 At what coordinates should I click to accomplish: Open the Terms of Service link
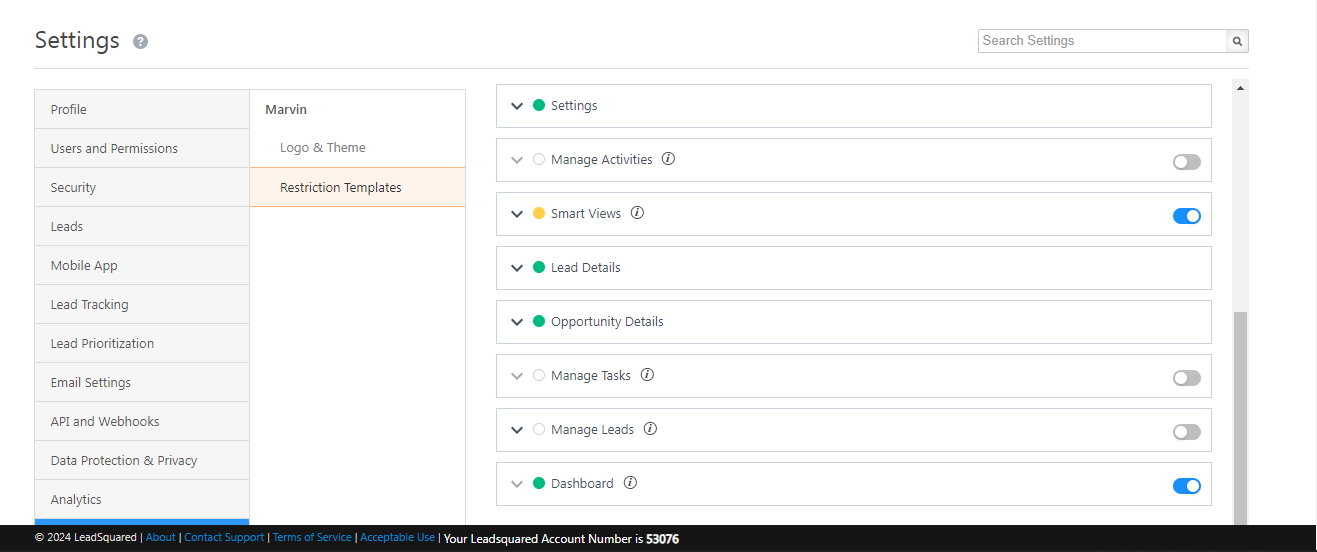tap(312, 538)
